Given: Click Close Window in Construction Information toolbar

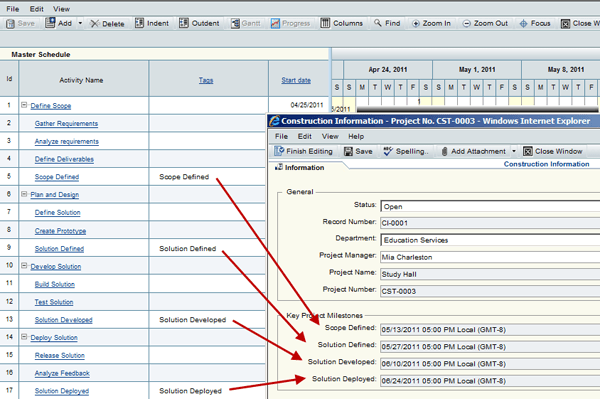Looking at the screenshot, I should click(553, 151).
